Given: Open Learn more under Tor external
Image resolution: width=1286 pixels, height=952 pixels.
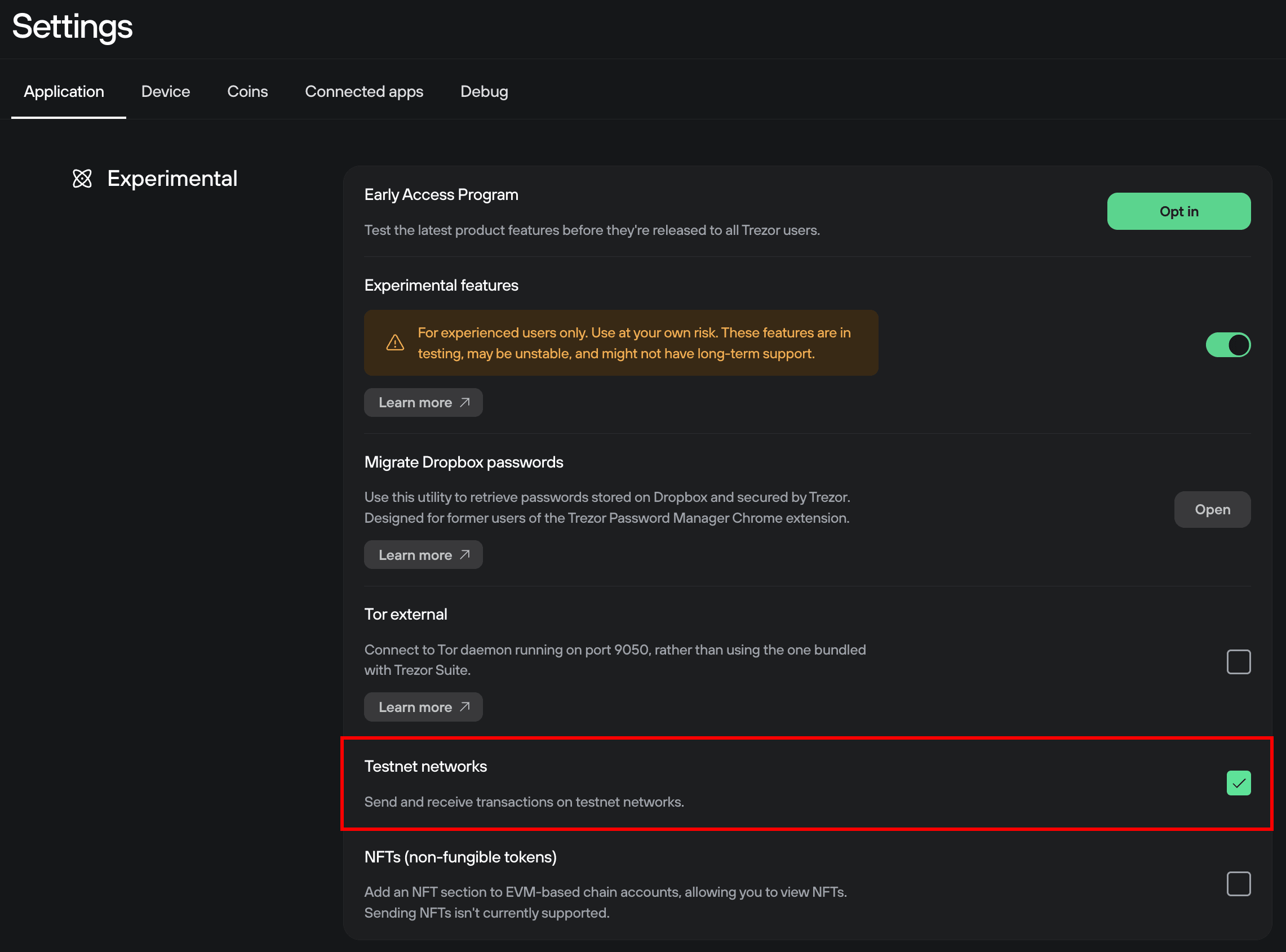Looking at the screenshot, I should pyautogui.click(x=423, y=706).
